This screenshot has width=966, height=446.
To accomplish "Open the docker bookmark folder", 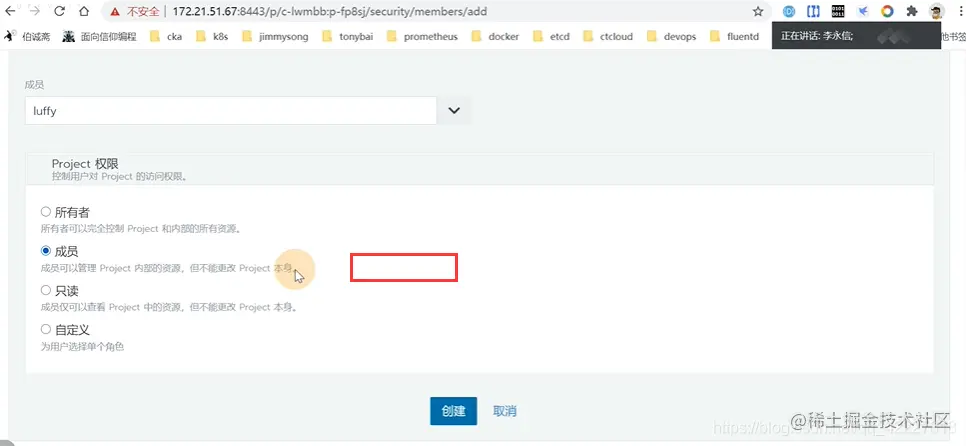I will point(495,36).
